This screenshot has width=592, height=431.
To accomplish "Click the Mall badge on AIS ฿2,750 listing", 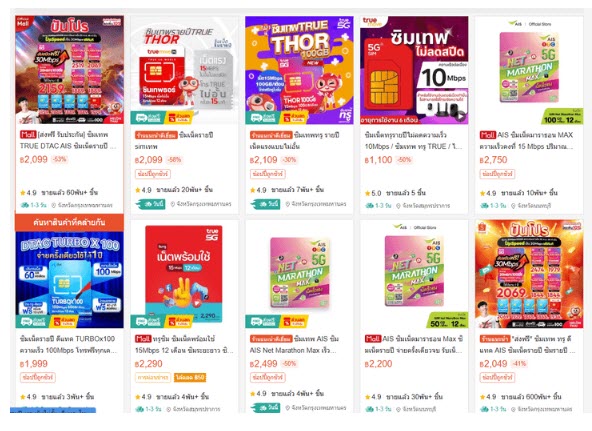I will tap(487, 135).
